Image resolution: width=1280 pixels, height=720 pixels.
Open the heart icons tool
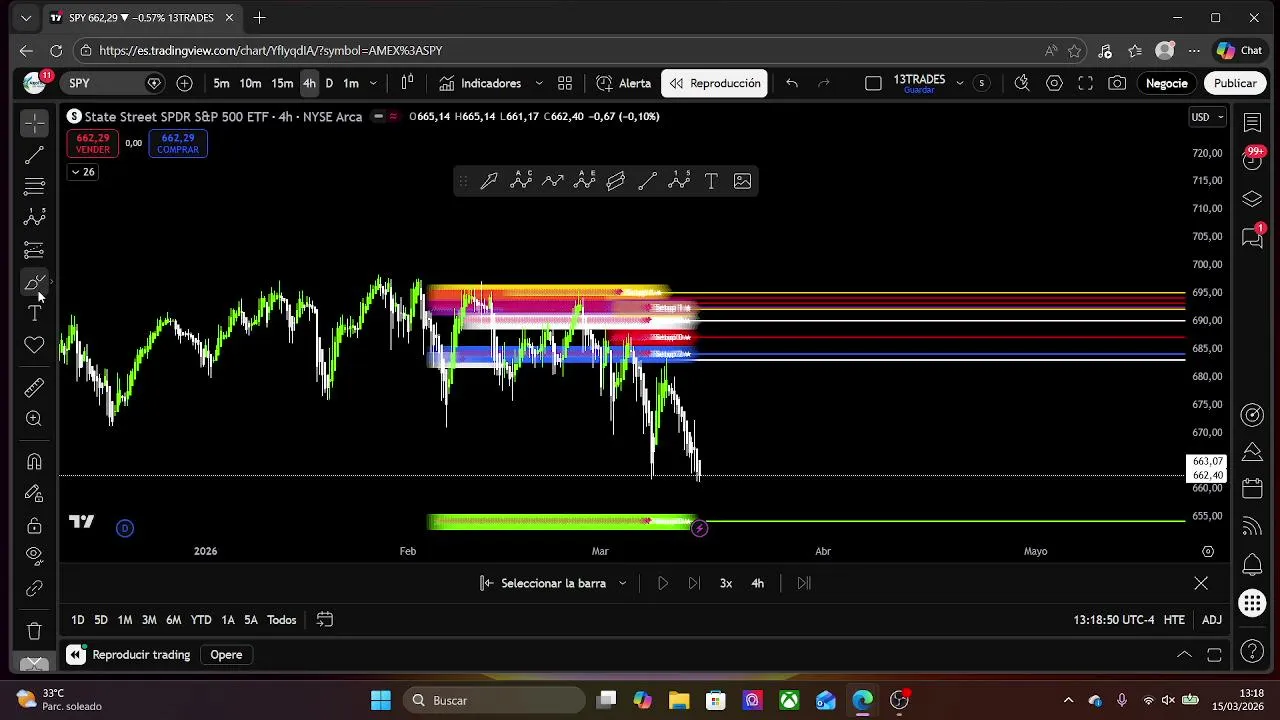point(34,345)
